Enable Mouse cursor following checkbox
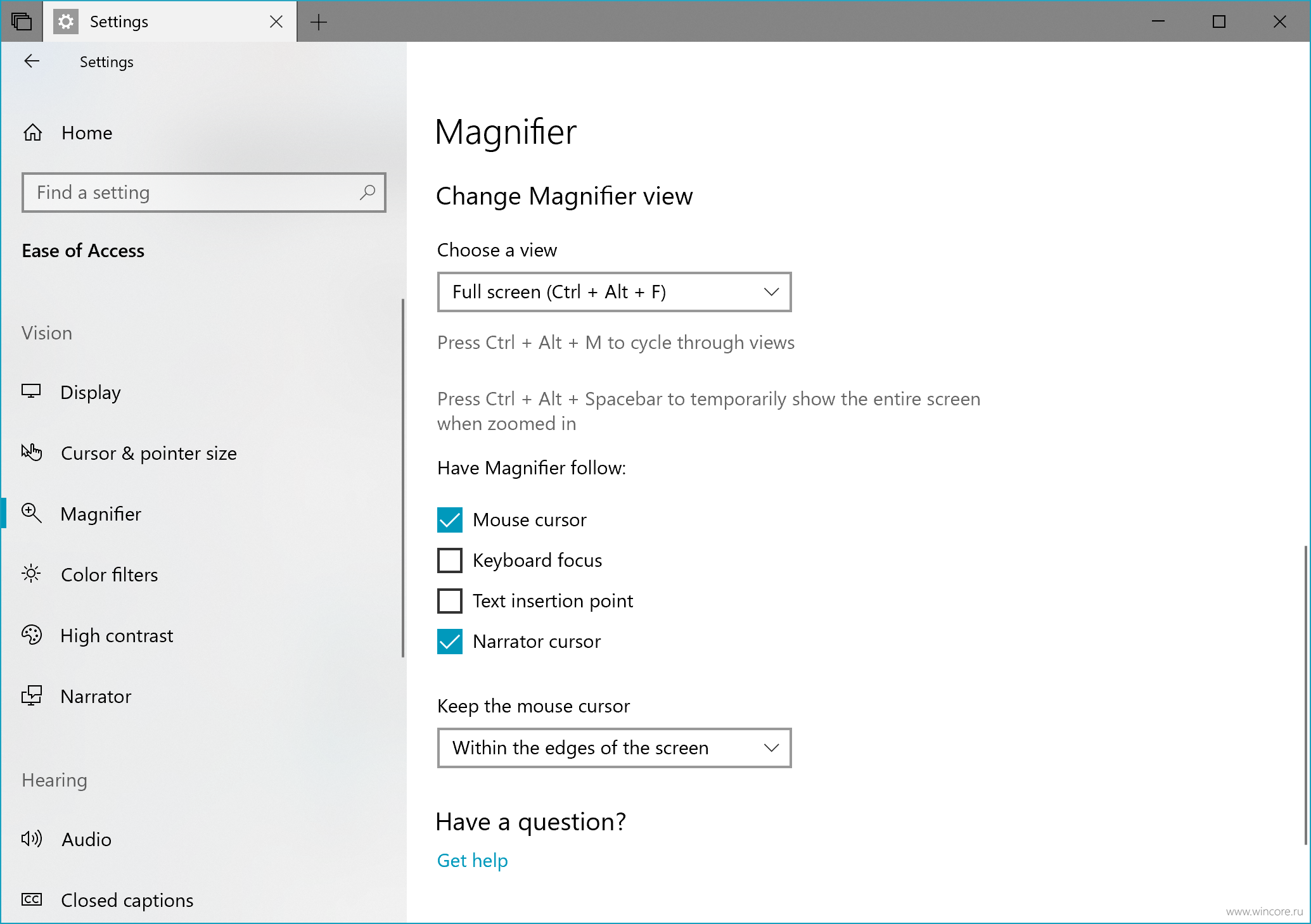The width and height of the screenshot is (1311, 924). coord(450,520)
